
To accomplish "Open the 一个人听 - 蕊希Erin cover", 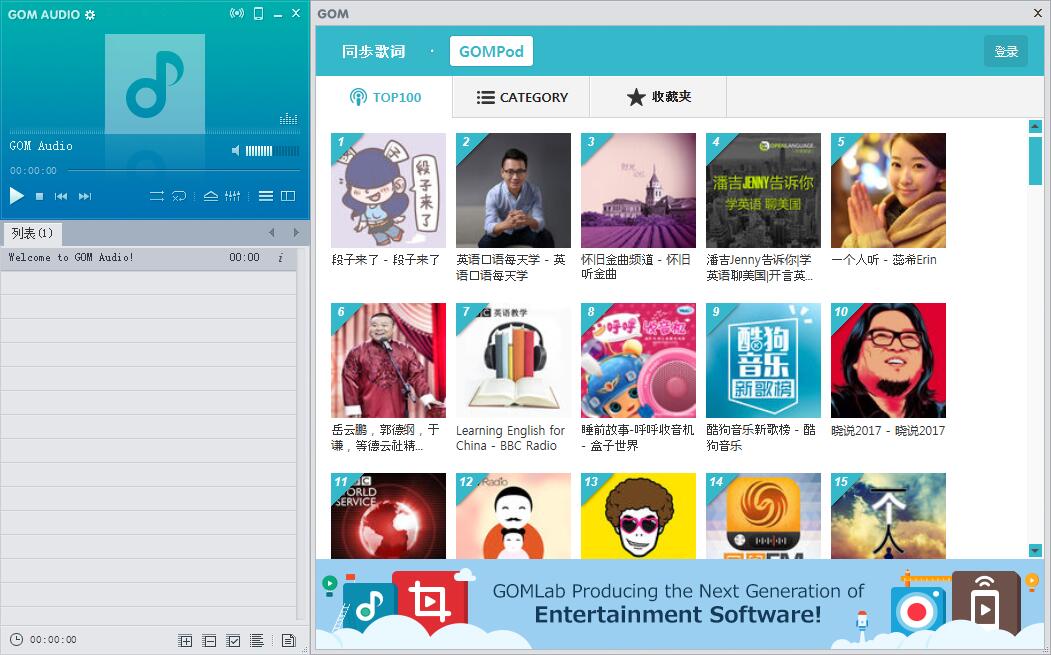I will click(x=888, y=190).
